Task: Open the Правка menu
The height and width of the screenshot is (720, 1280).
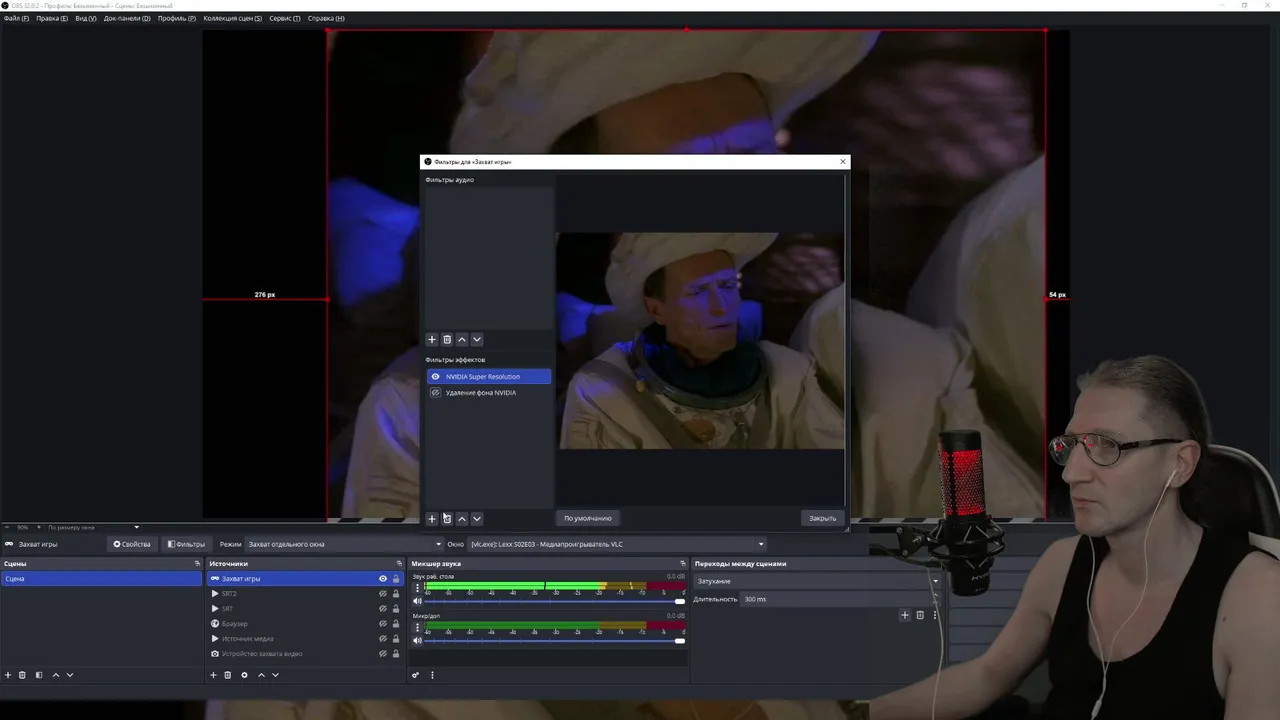Action: coord(52,18)
